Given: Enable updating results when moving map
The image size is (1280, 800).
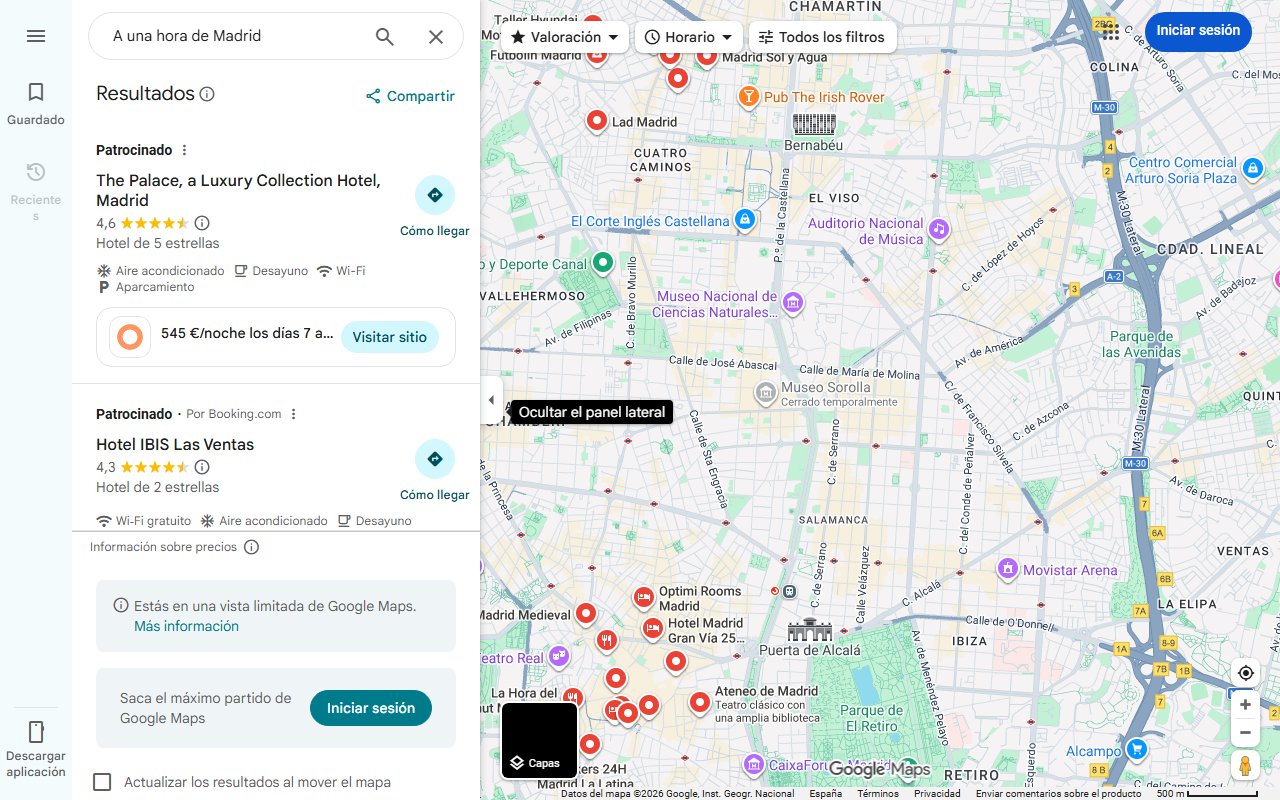Looking at the screenshot, I should 102,782.
